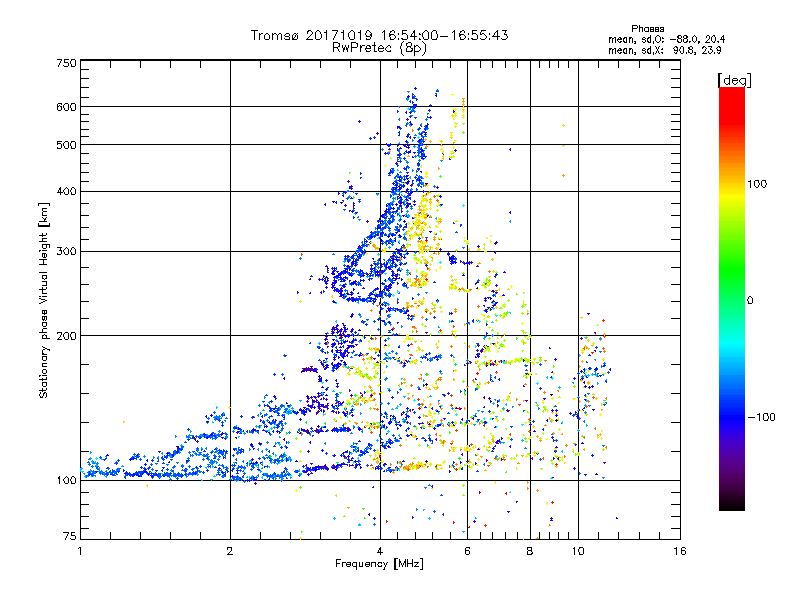Click the 'Phases' header text
800x600 pixels.
[x=647, y=29]
